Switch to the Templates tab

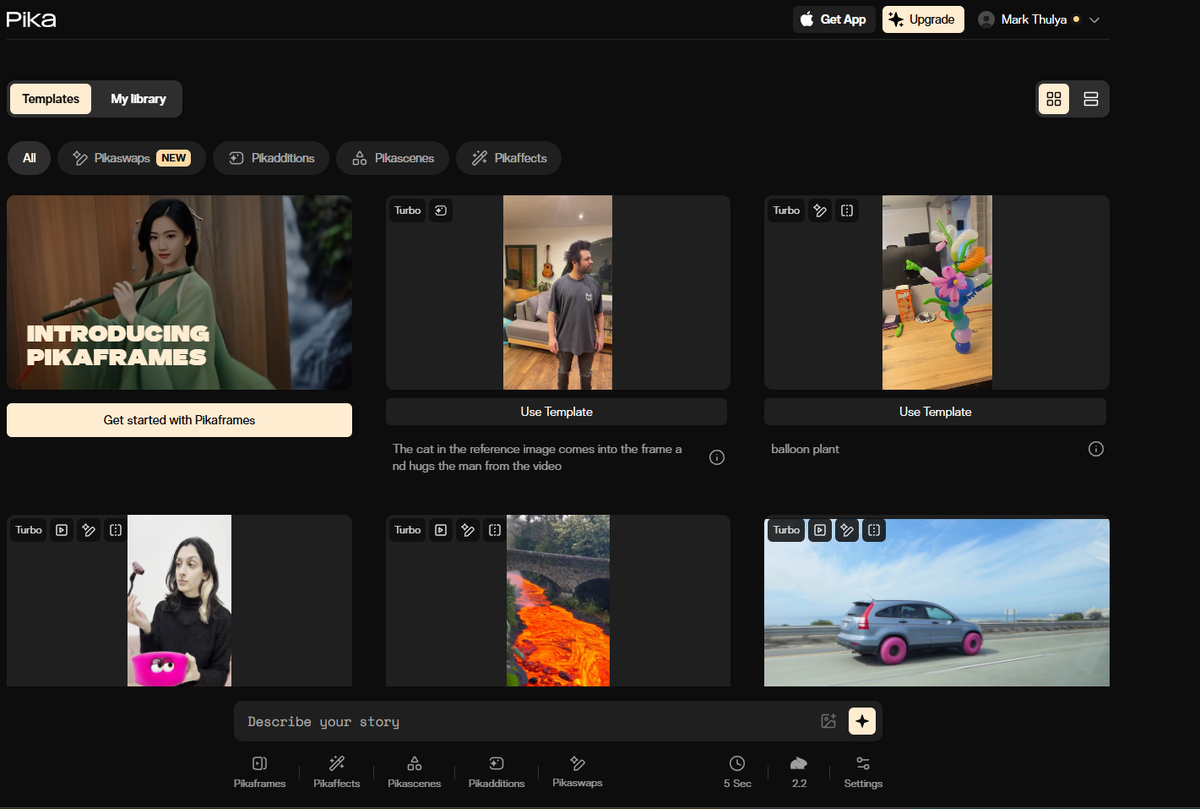pyautogui.click(x=51, y=99)
